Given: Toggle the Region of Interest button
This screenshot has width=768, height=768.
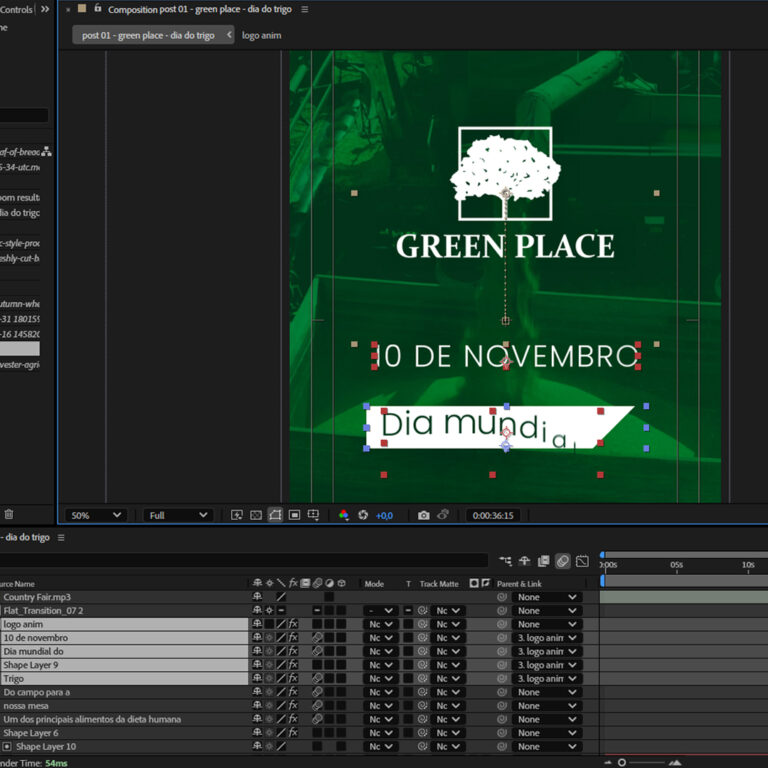Looking at the screenshot, I should 294,515.
